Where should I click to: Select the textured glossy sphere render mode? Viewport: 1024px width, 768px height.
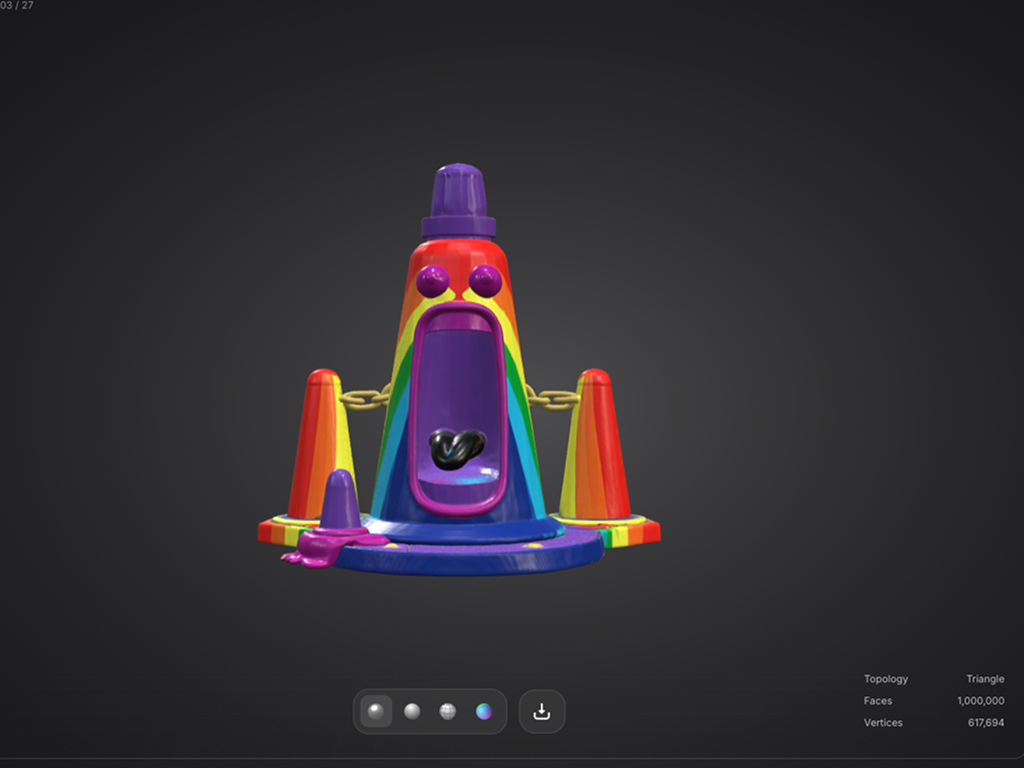[x=376, y=712]
